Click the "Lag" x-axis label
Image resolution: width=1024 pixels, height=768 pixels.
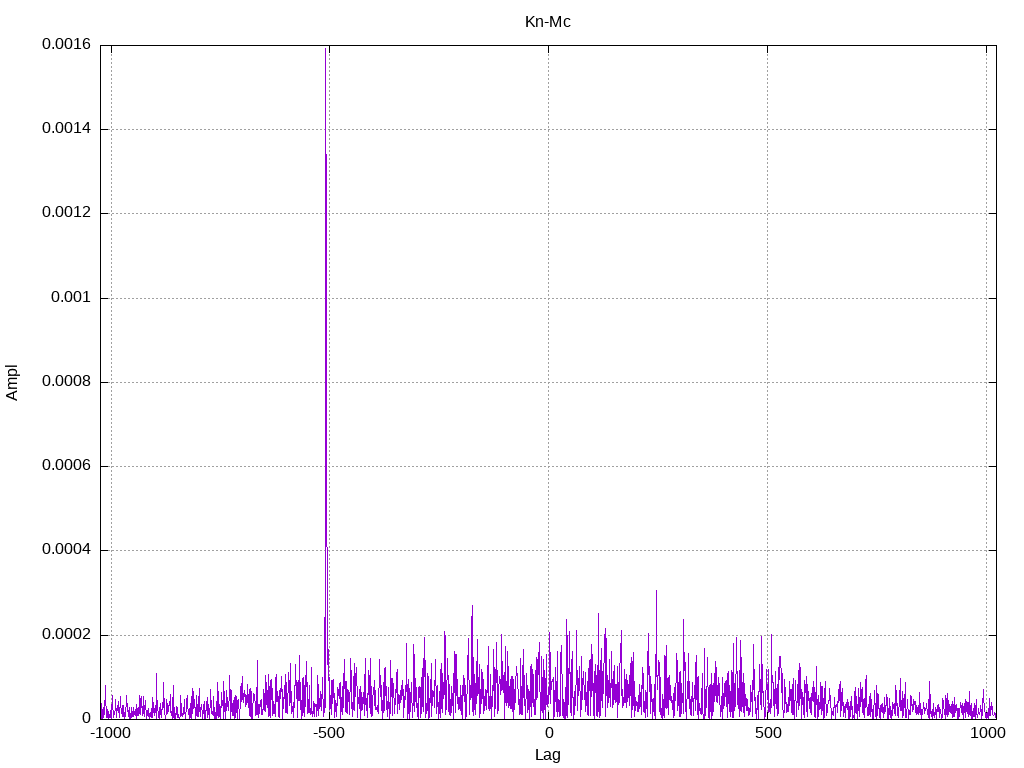point(547,755)
